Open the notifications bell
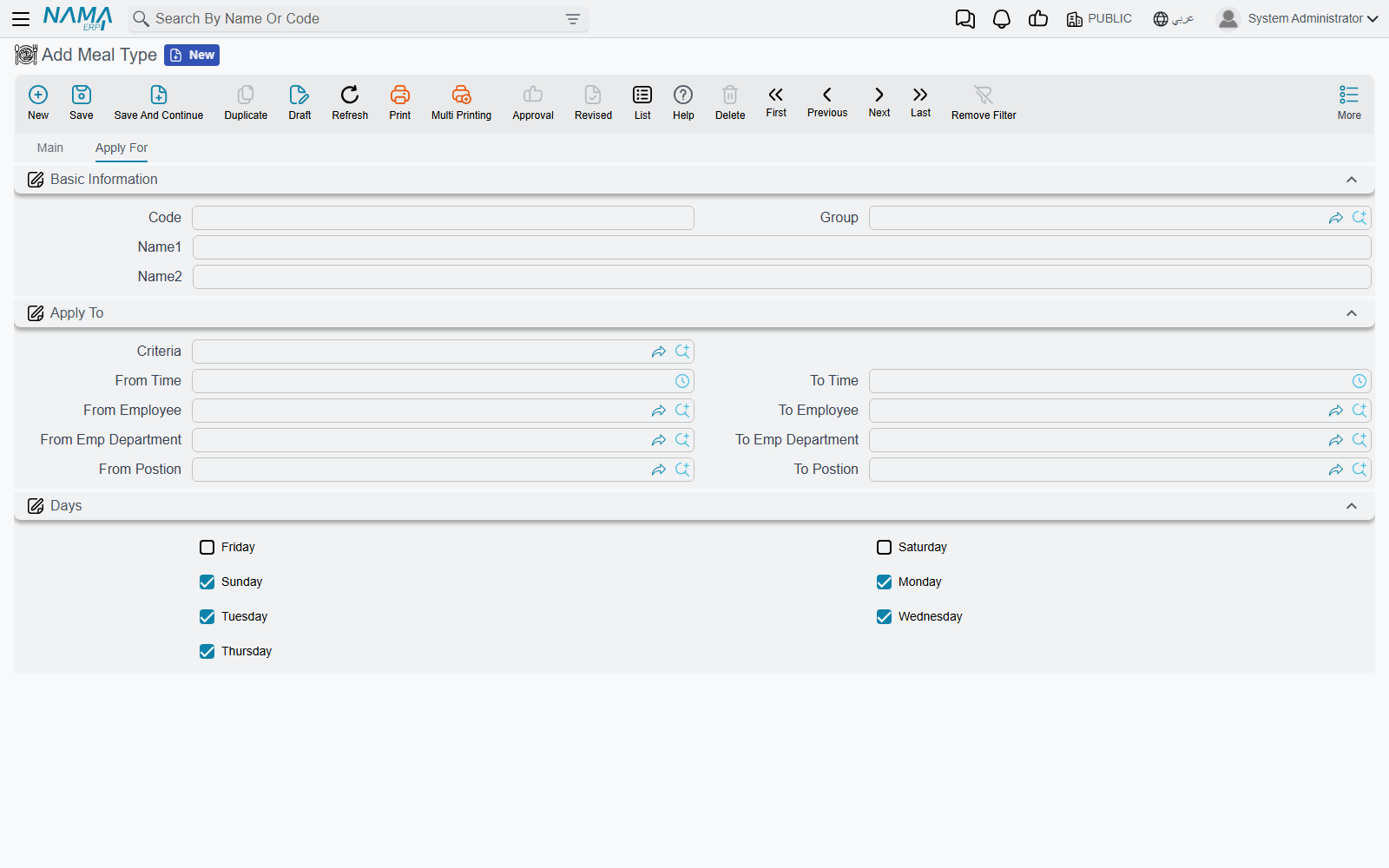This screenshot has height=868, width=1389. [1002, 19]
